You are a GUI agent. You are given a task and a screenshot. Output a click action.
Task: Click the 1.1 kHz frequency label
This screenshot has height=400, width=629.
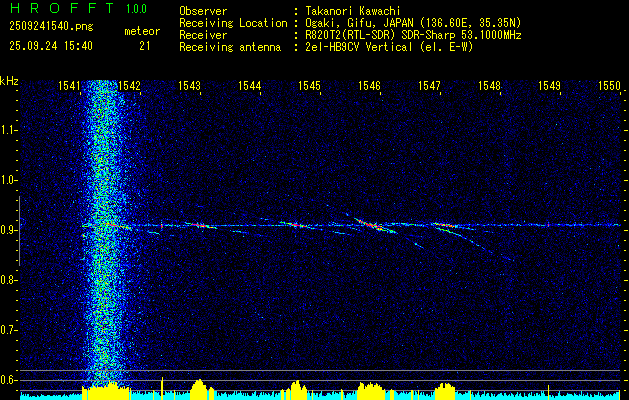8,130
